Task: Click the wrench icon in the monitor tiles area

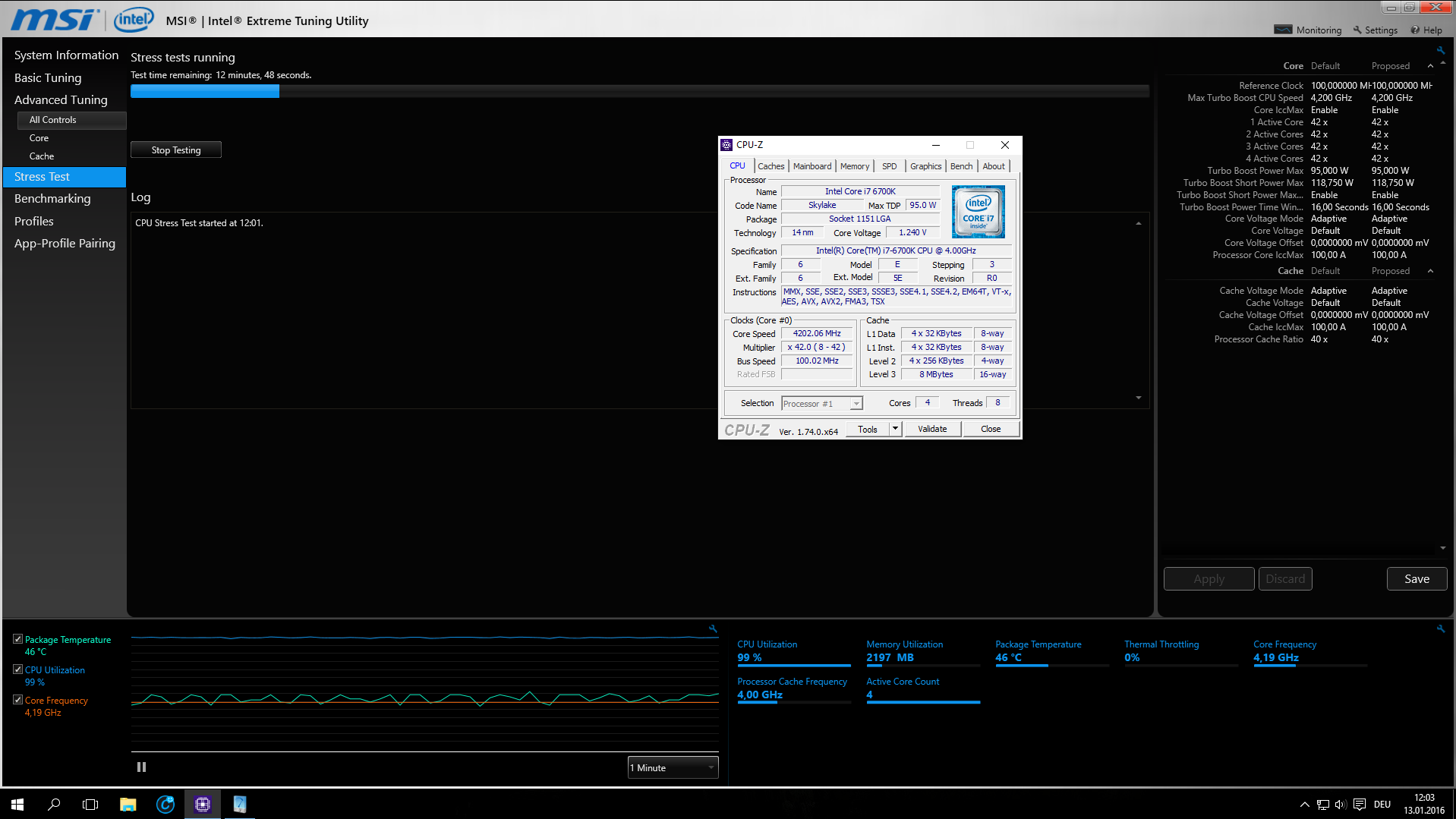Action: (1441, 628)
